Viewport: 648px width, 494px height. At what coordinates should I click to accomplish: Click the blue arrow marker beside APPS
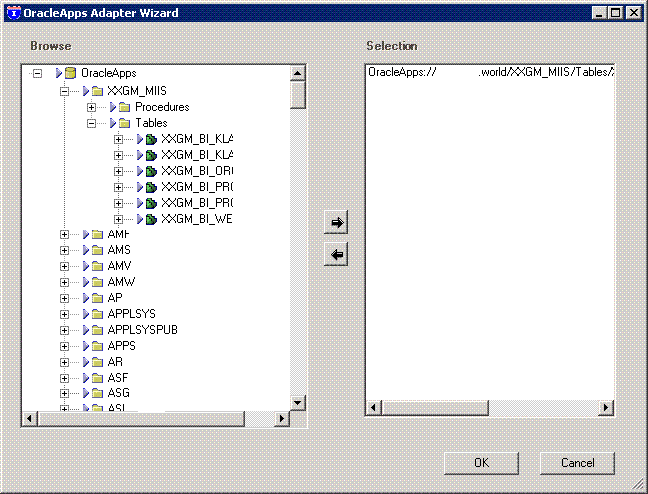click(86, 346)
